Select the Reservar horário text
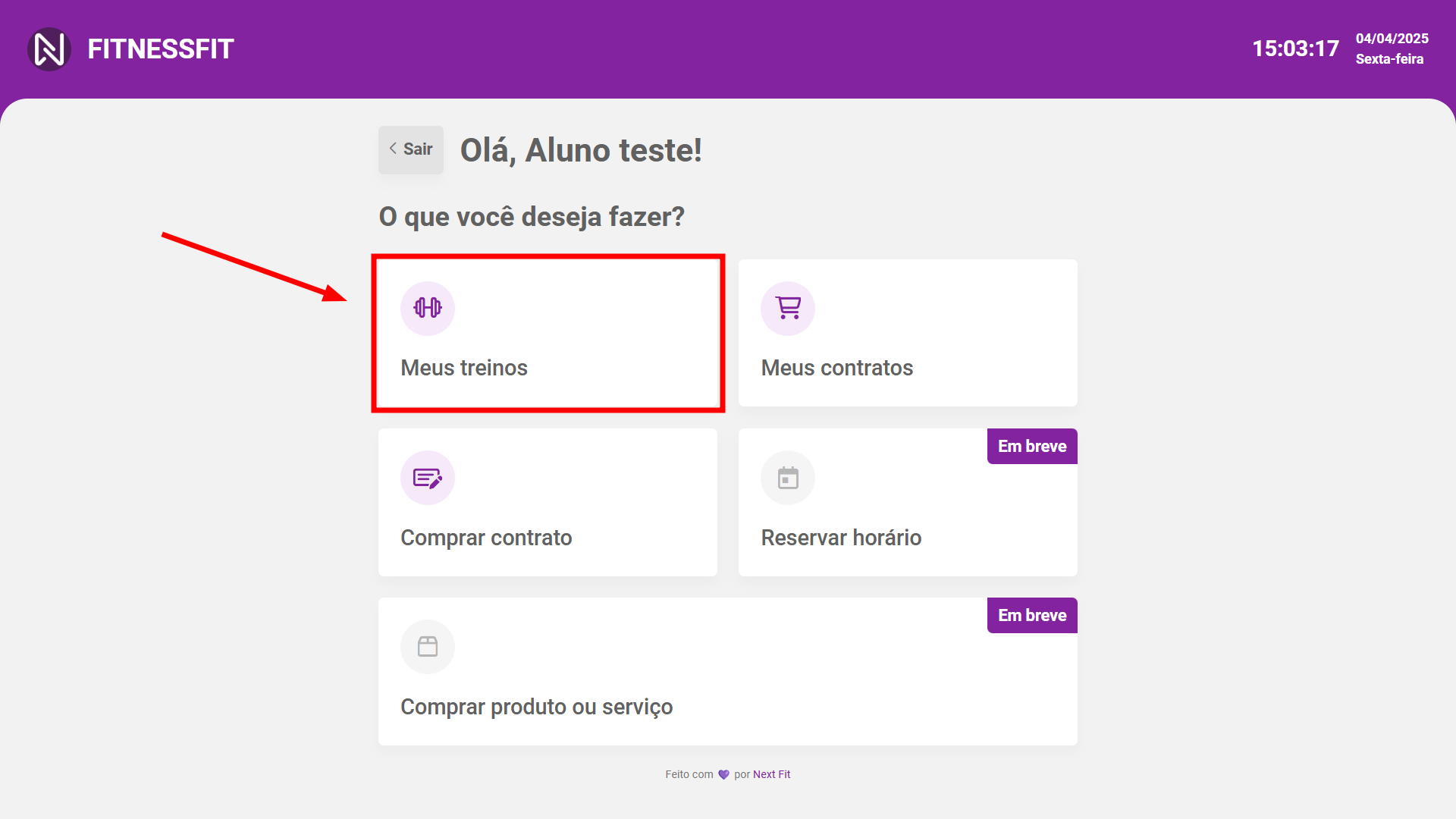Image resolution: width=1456 pixels, height=819 pixels. pos(841,538)
